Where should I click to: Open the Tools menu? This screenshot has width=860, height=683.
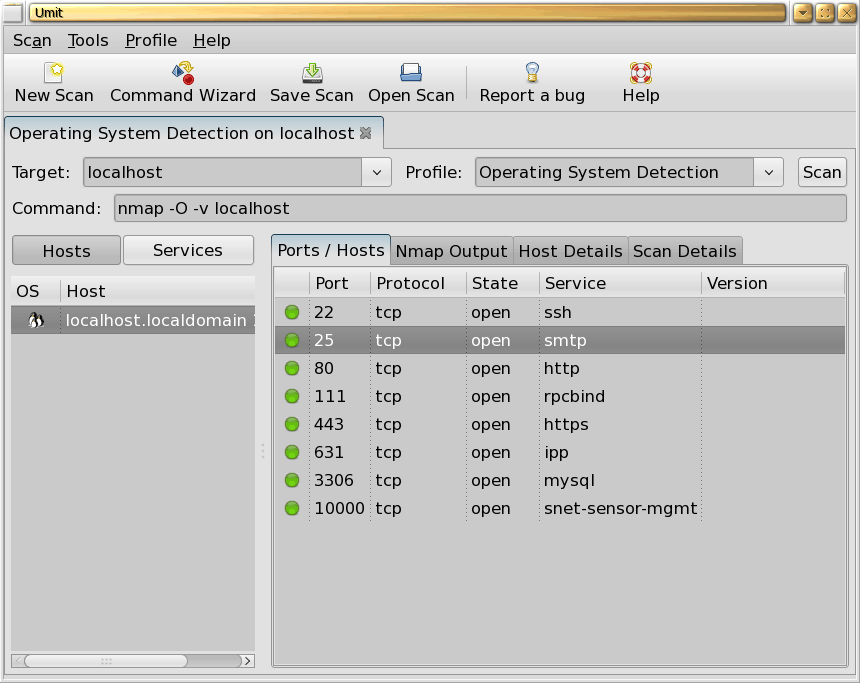[x=88, y=40]
